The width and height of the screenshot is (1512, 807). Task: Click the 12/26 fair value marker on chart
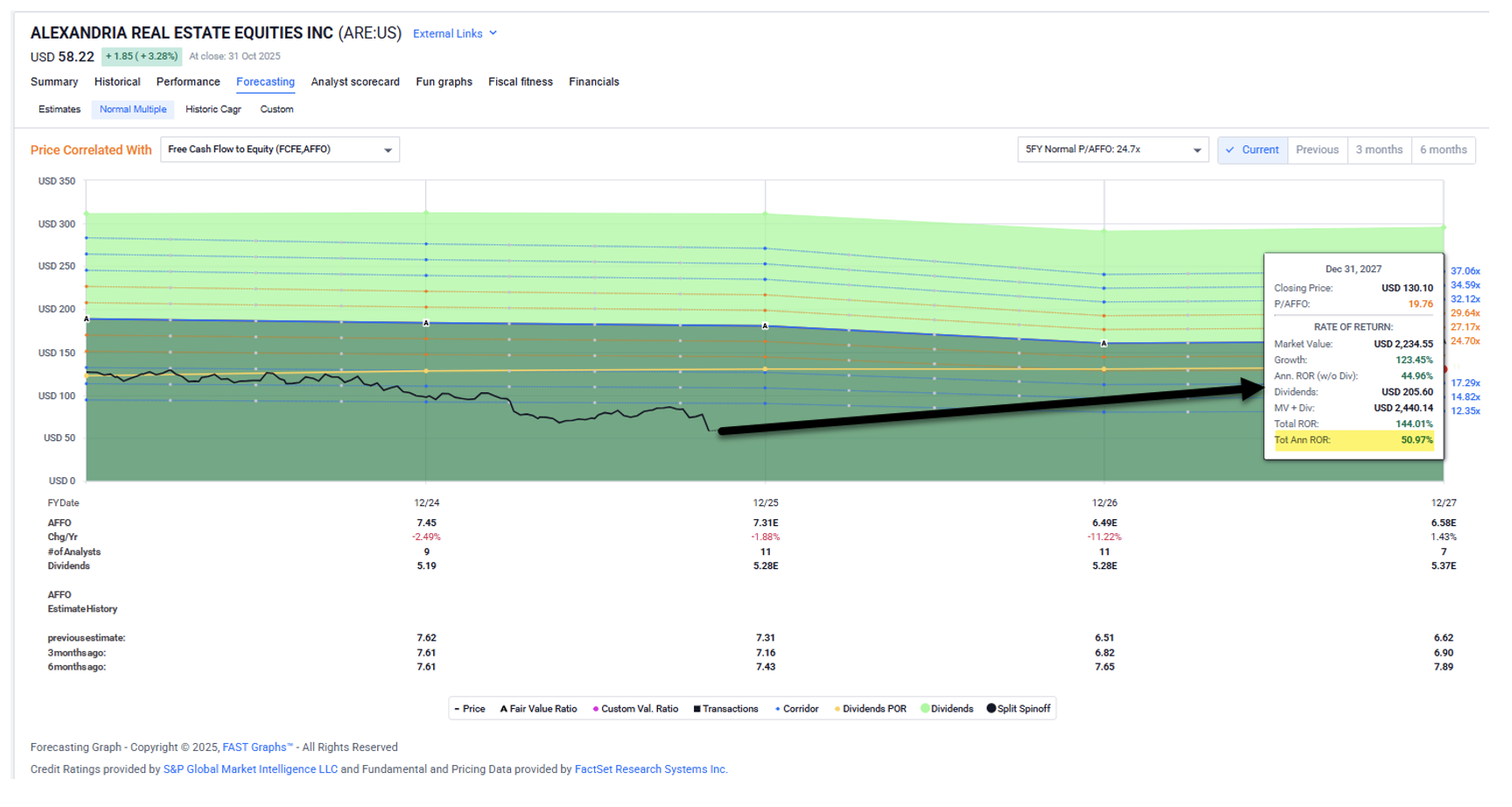1104,343
